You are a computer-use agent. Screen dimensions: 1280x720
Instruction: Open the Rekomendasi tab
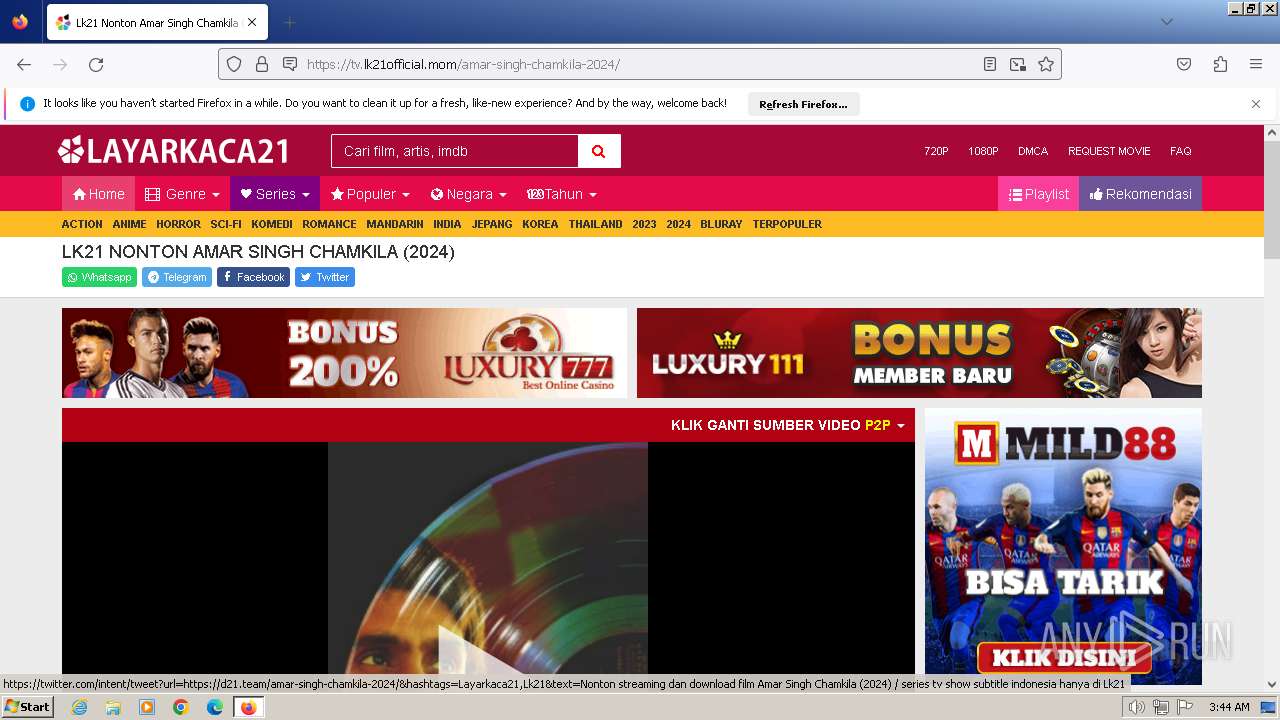click(1140, 194)
